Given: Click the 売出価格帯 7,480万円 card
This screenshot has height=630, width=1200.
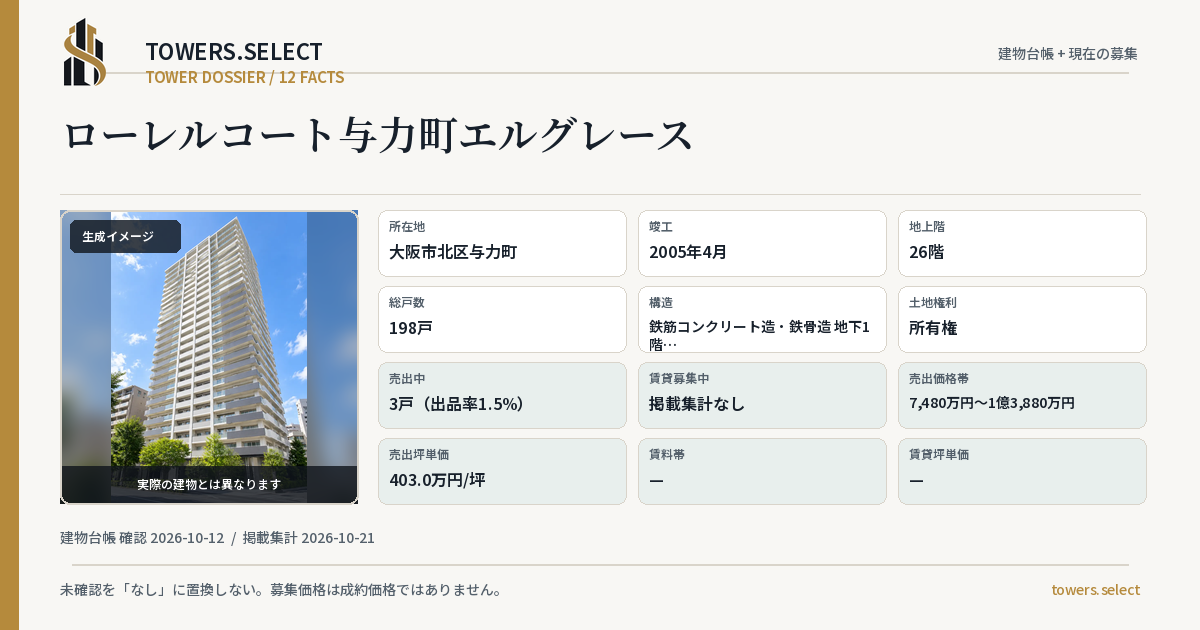Looking at the screenshot, I should pyautogui.click(x=1022, y=395).
